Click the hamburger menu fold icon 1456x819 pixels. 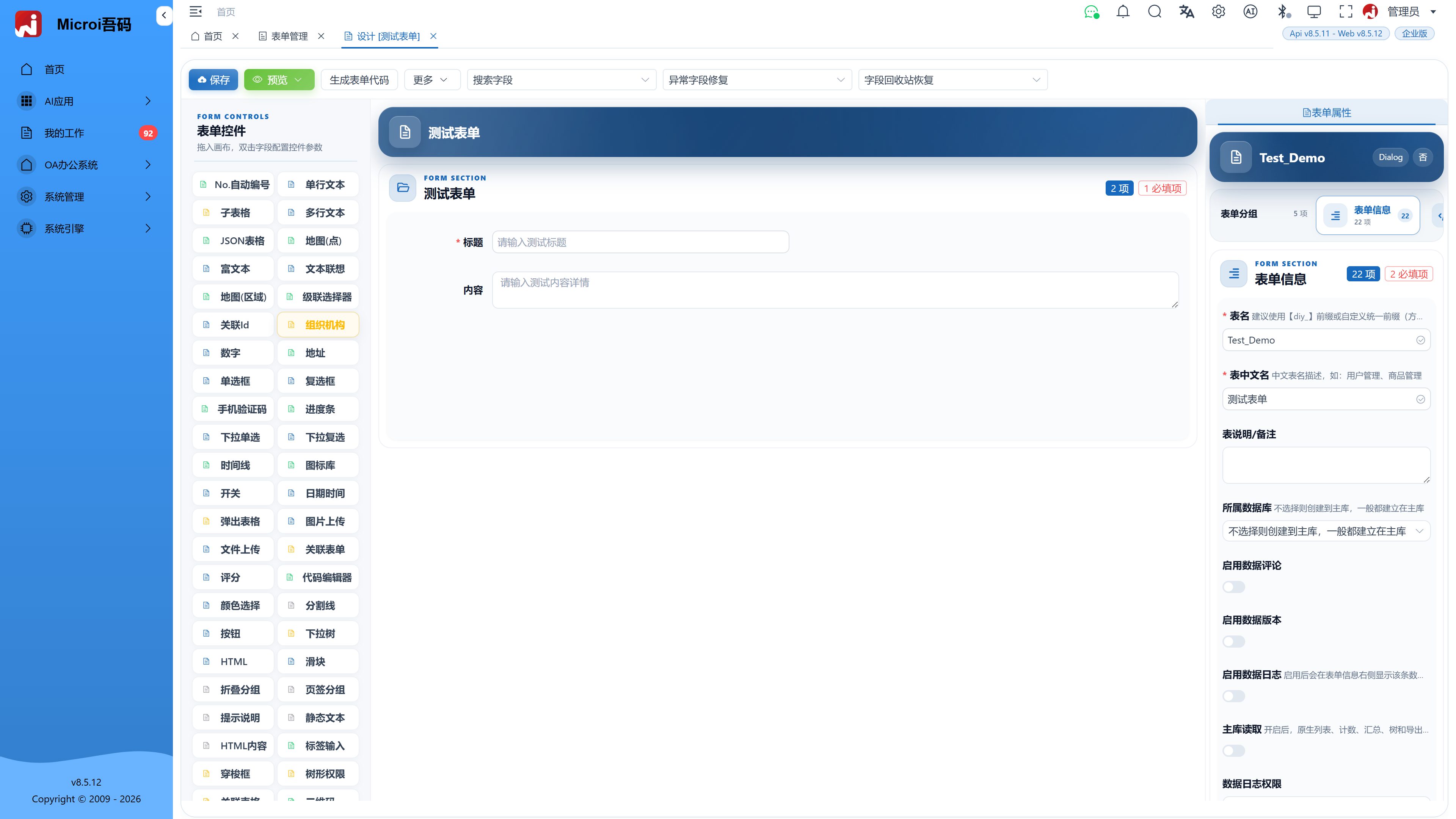(196, 12)
